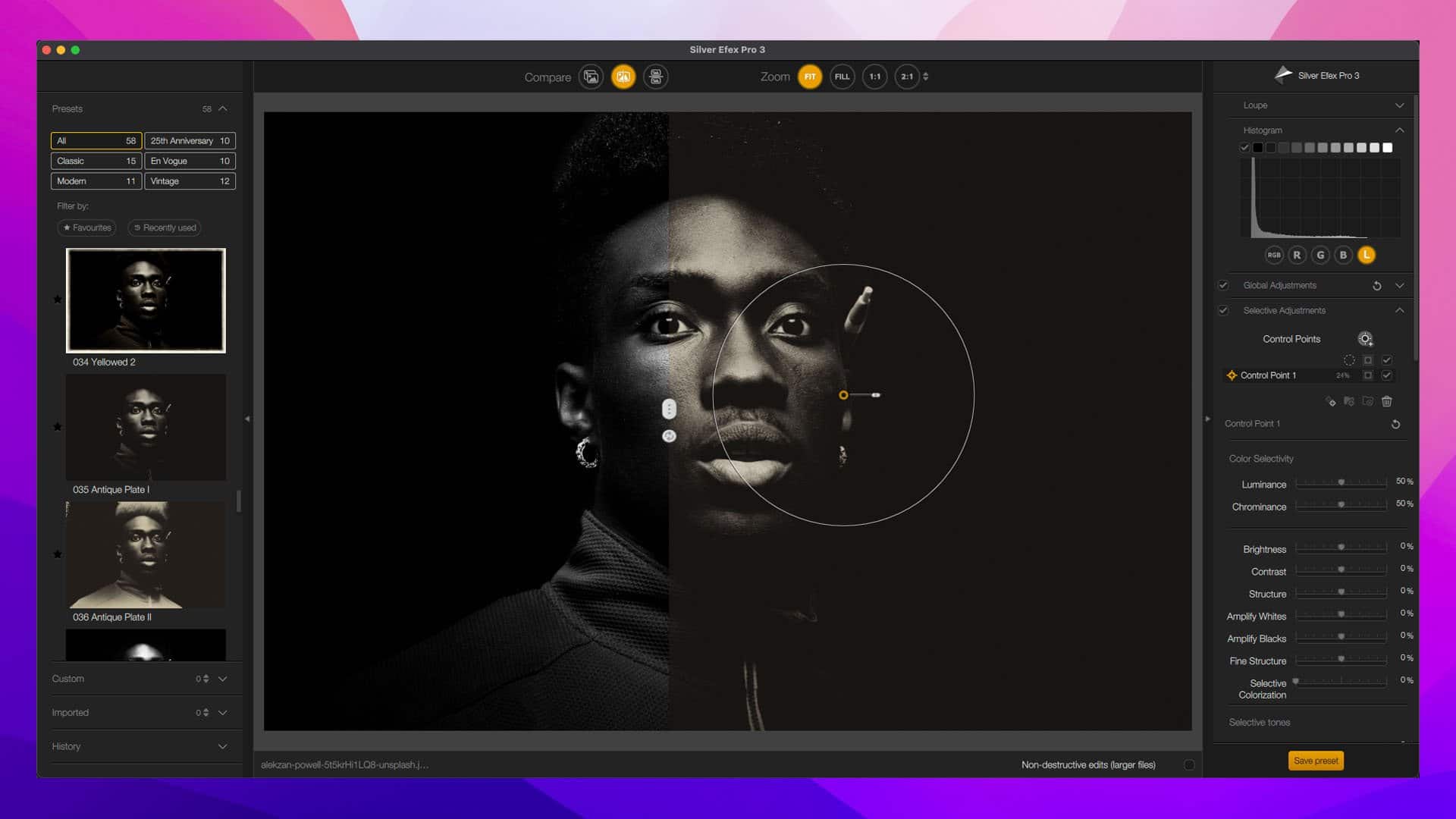Select side-by-side compare mode
1456x819 pixels.
coord(655,77)
